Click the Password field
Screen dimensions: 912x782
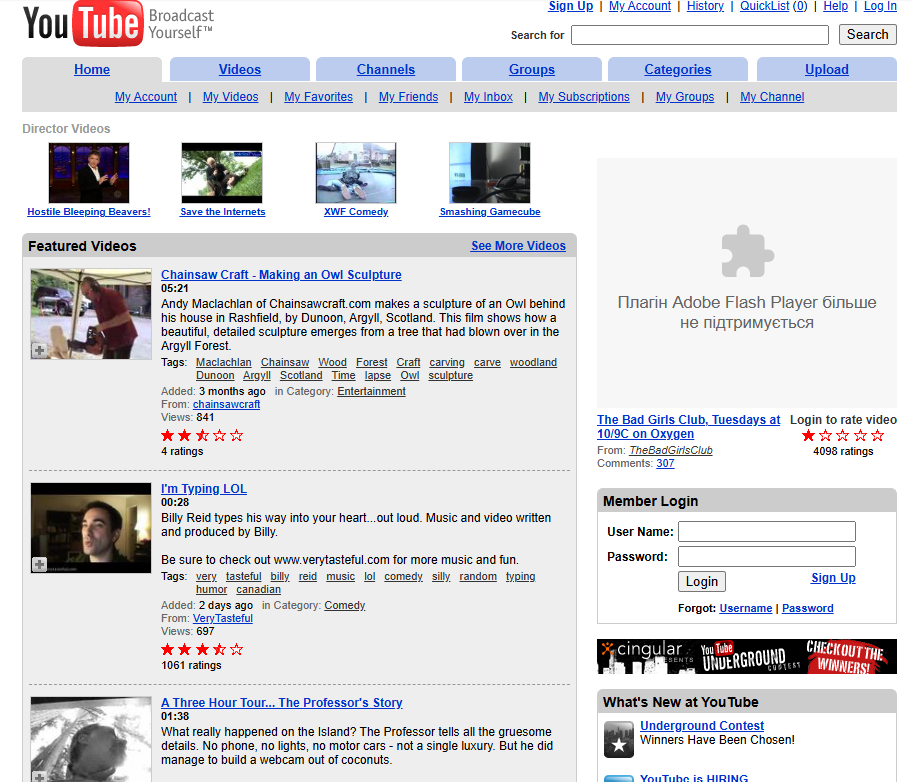click(x=767, y=556)
